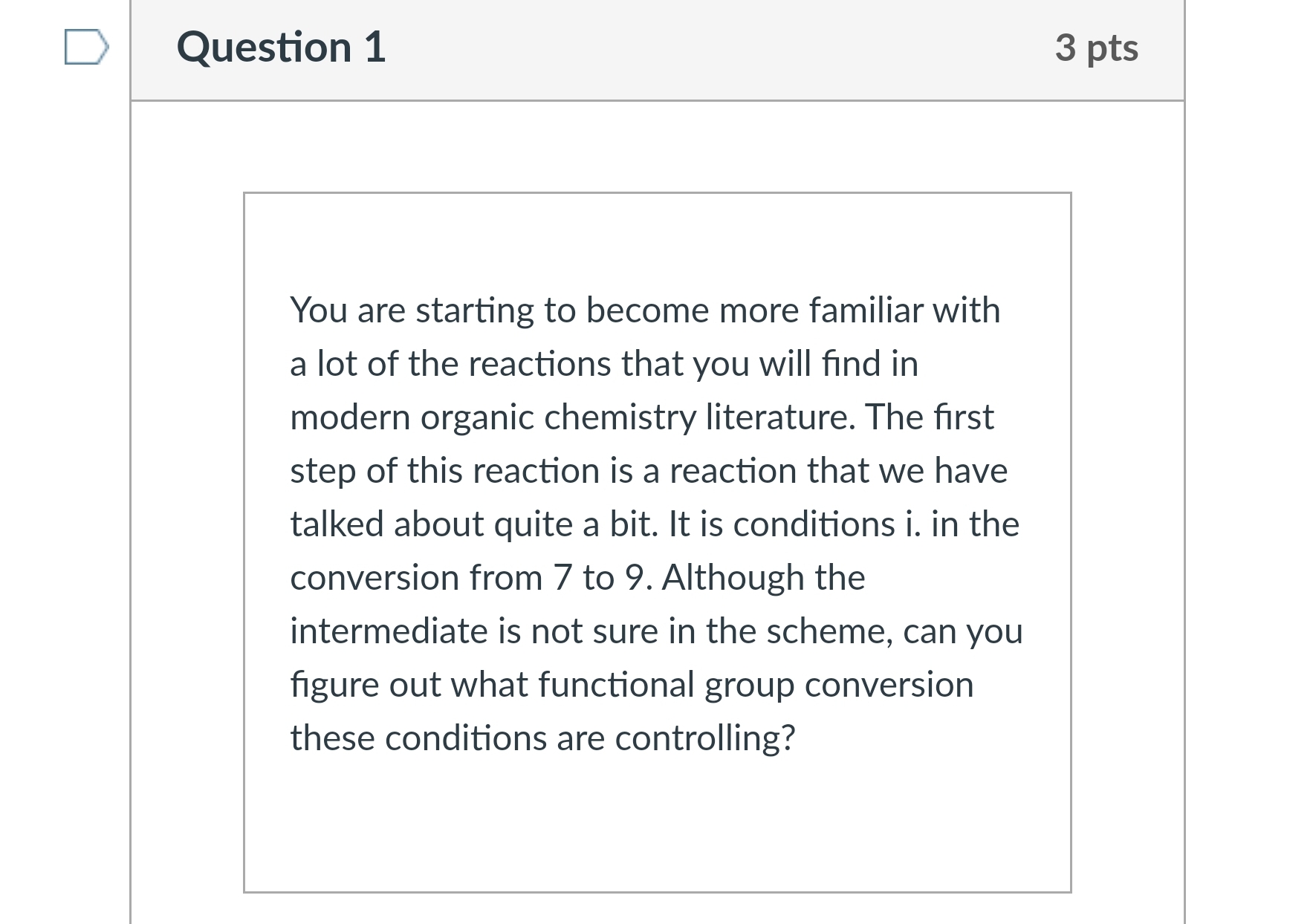The image size is (1313, 924).
Task: Click the "Question 1" heading
Action: coord(281,48)
